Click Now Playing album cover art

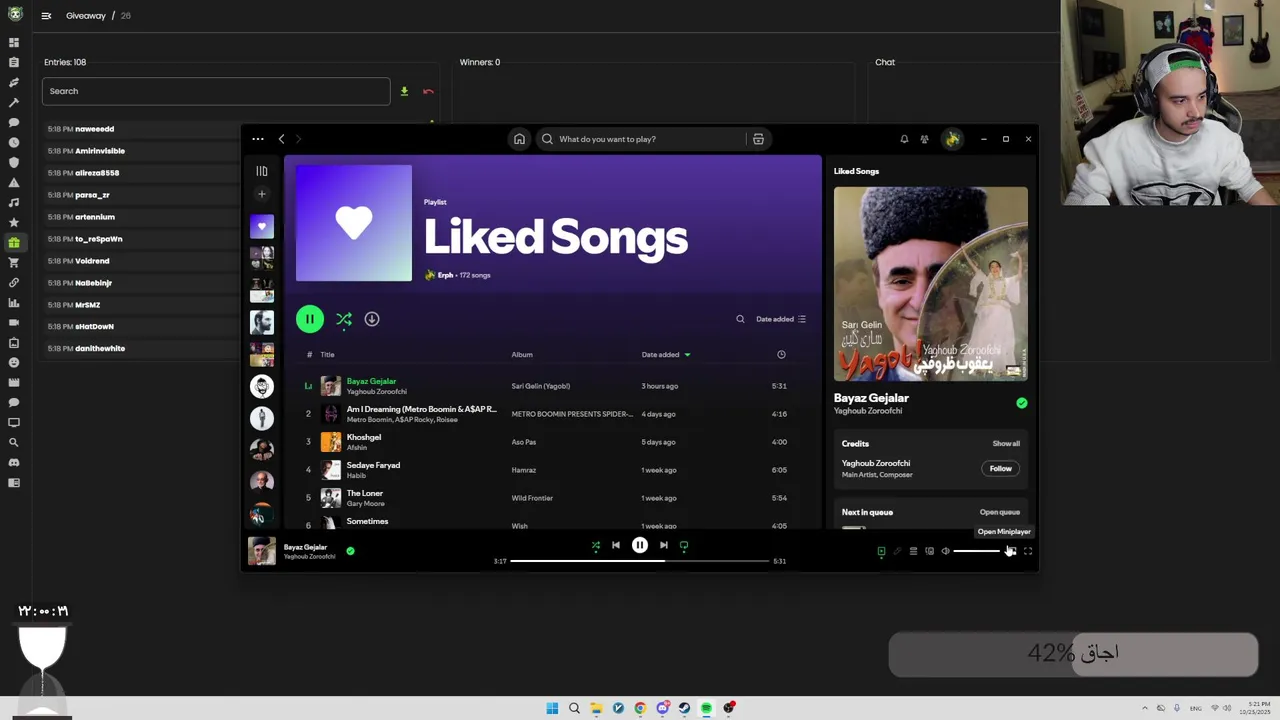(x=931, y=283)
